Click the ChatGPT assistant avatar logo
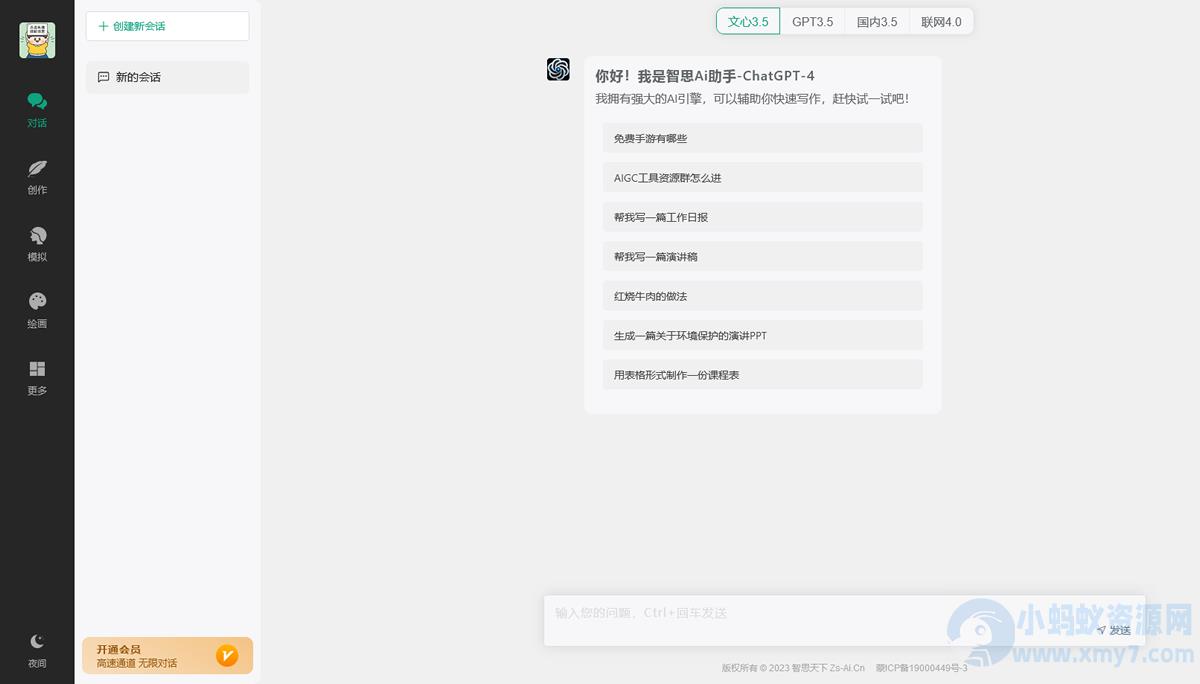The image size is (1200, 684). pos(558,69)
